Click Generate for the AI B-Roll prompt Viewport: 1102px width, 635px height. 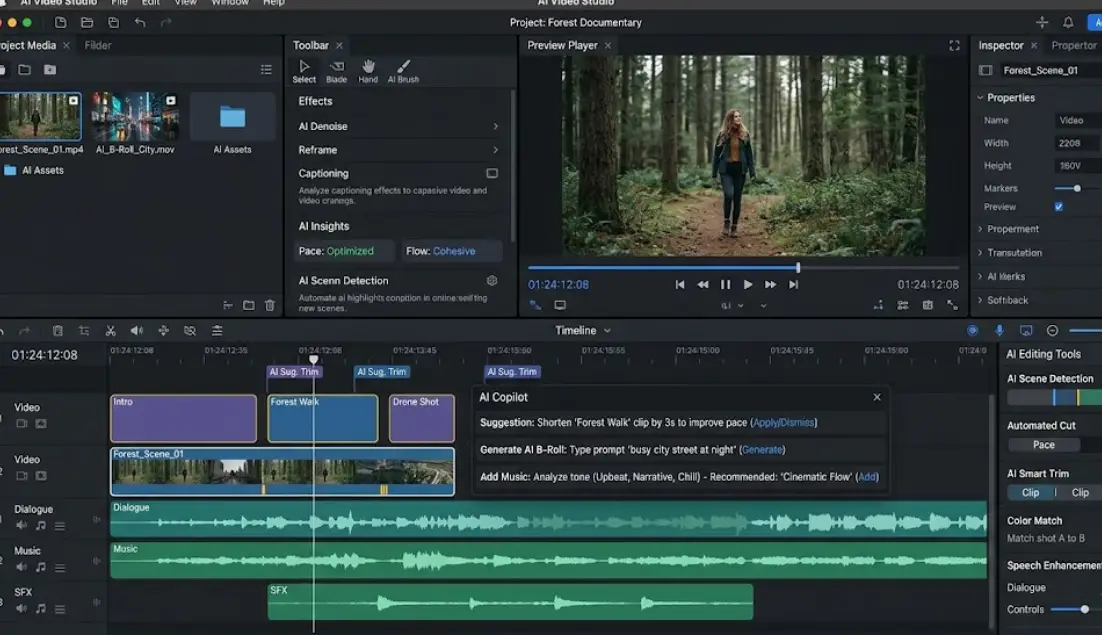[x=762, y=449]
